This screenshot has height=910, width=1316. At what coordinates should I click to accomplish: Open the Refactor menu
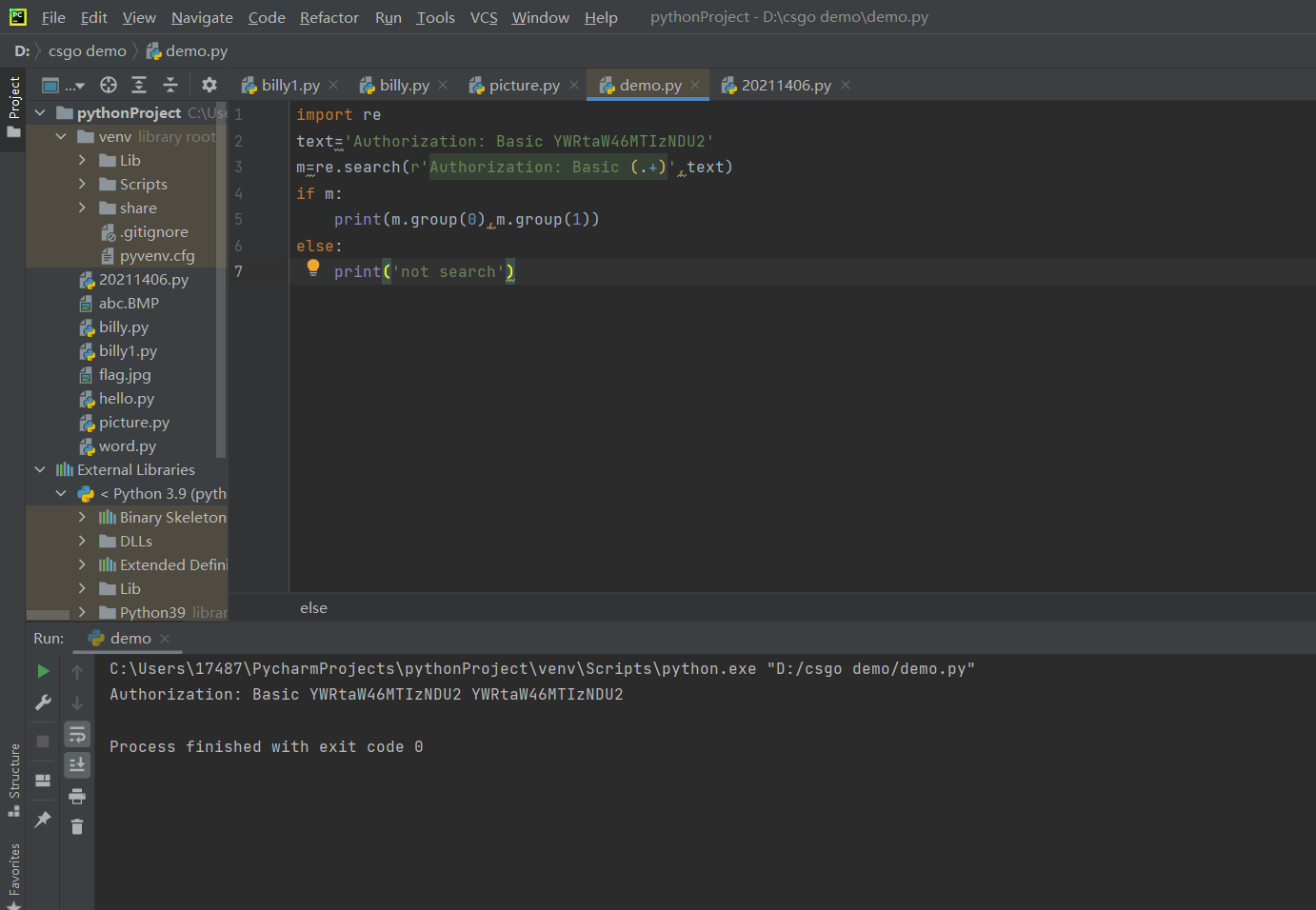(x=329, y=17)
